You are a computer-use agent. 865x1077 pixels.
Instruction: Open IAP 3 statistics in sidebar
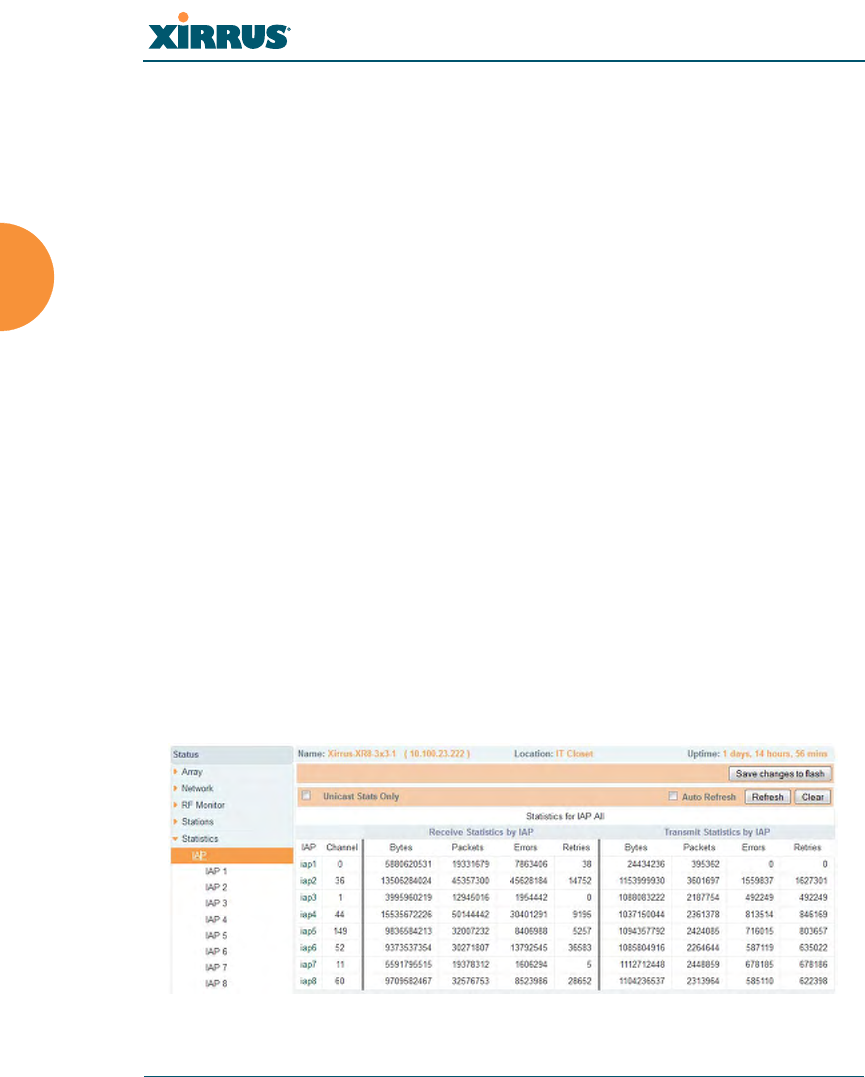(216, 903)
